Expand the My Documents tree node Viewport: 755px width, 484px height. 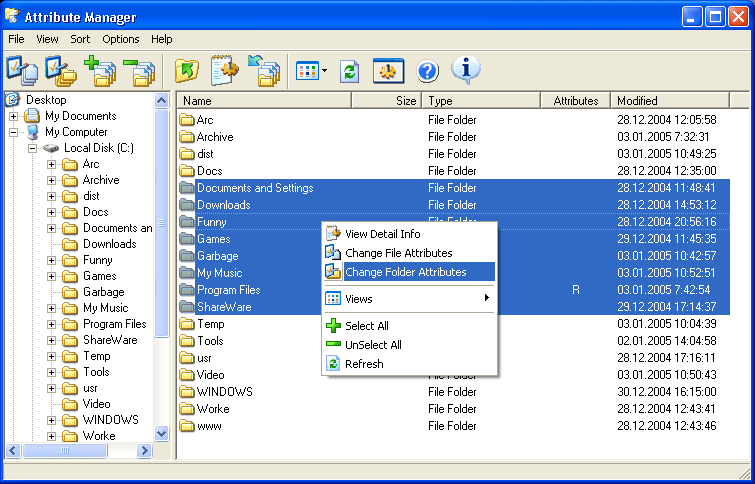coord(14,116)
